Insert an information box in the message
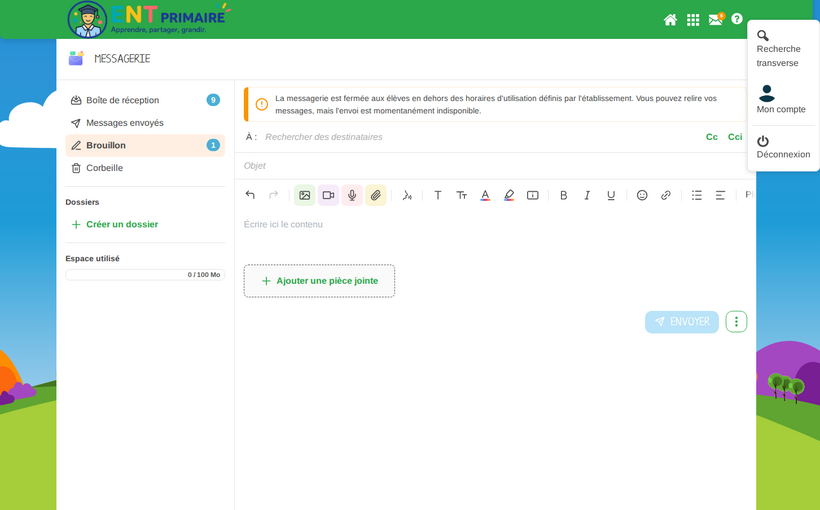The width and height of the screenshot is (820, 510). coord(532,195)
